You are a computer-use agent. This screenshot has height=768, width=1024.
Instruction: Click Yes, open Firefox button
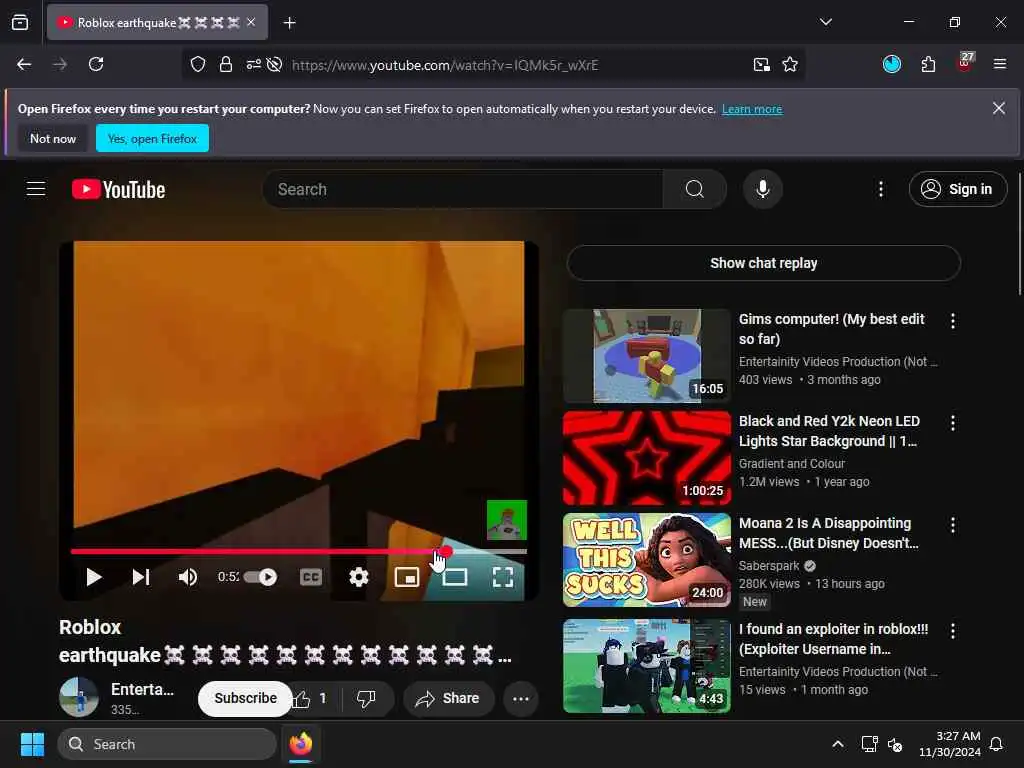click(x=152, y=138)
